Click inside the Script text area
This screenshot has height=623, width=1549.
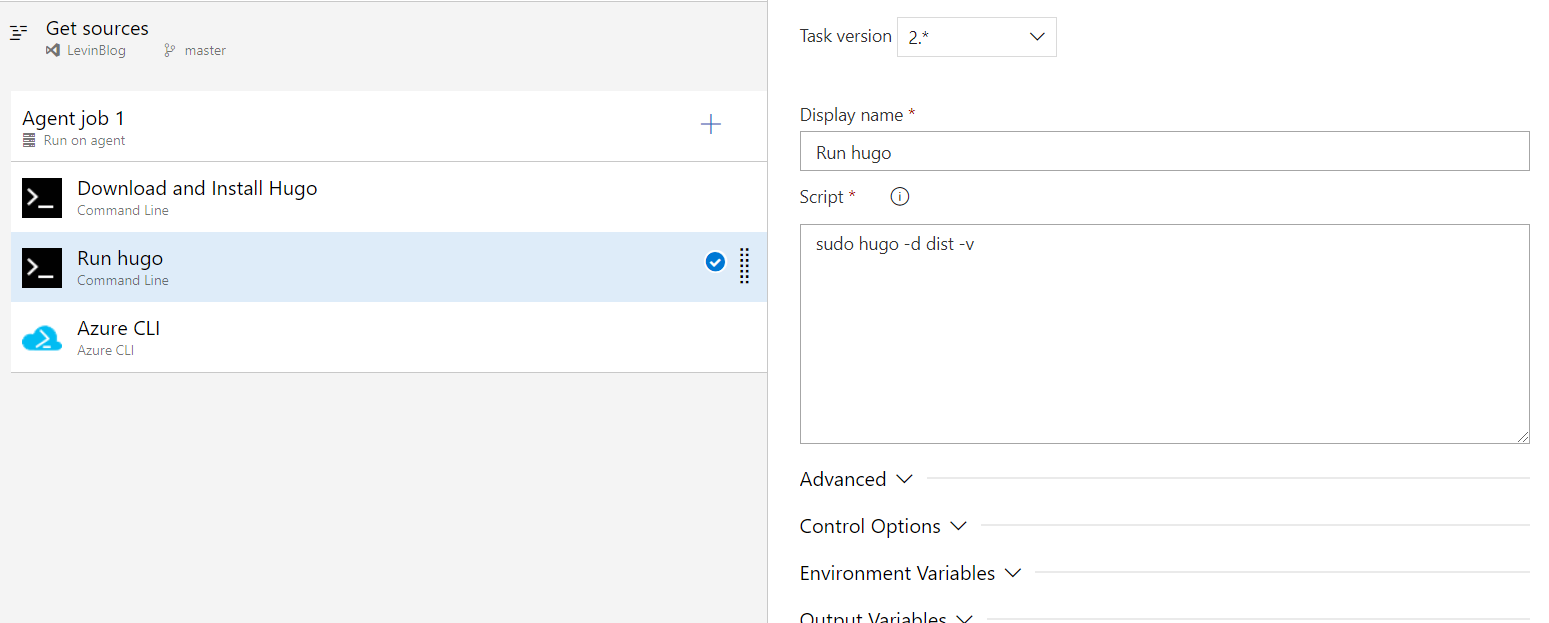[1164, 334]
